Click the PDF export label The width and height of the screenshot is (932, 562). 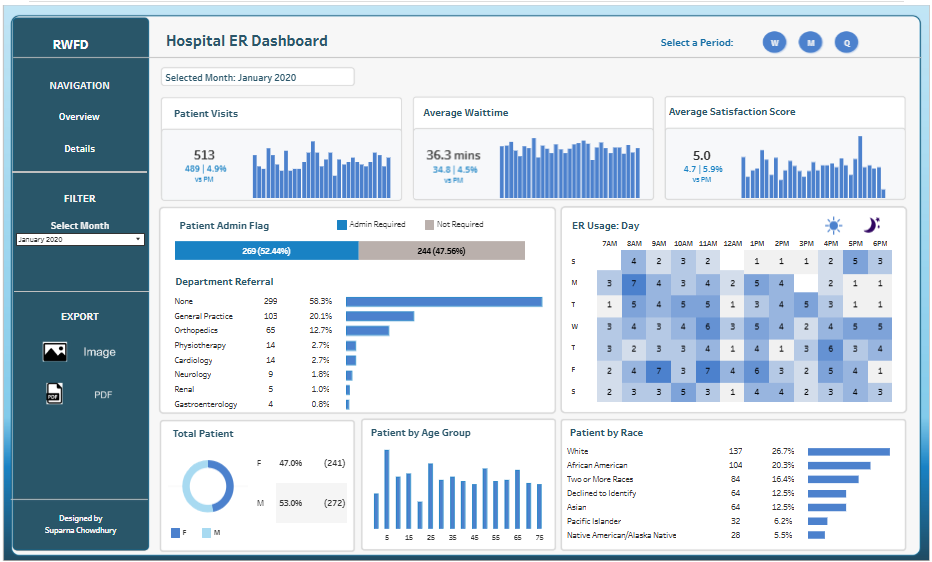point(103,394)
